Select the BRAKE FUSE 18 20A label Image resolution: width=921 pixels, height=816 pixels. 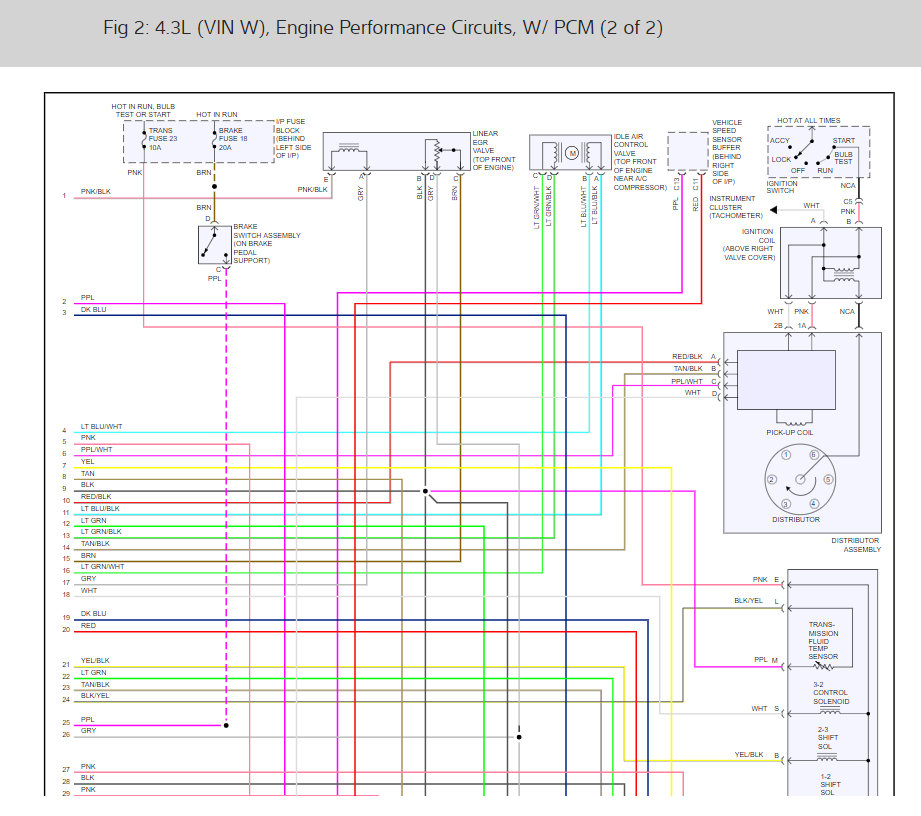tap(233, 139)
